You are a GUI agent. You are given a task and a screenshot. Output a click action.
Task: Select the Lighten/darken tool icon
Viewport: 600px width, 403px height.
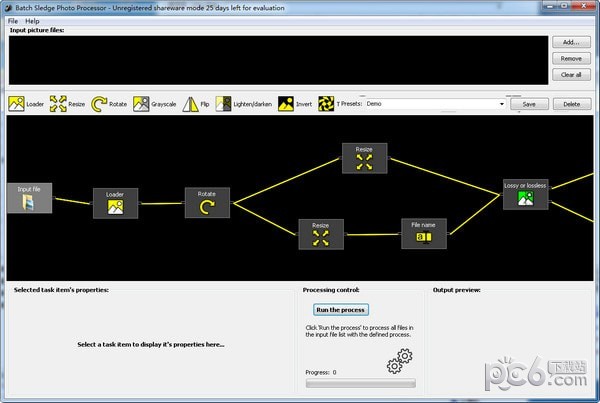point(223,104)
